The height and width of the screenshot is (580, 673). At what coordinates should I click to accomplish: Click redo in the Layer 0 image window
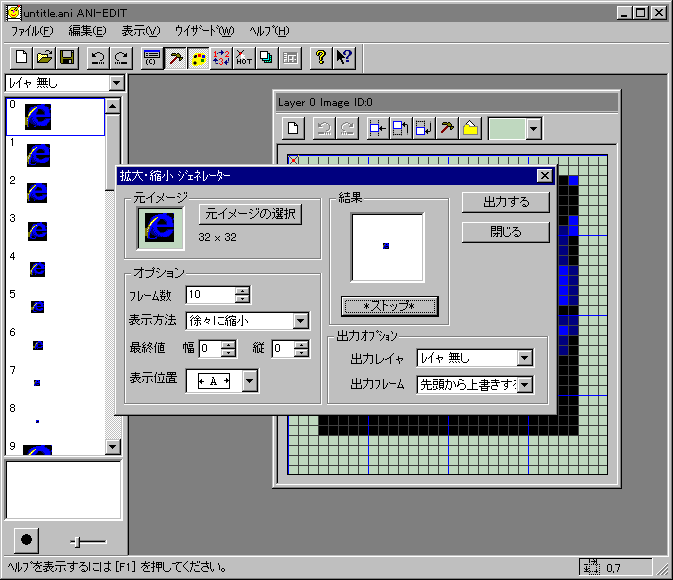coord(347,128)
